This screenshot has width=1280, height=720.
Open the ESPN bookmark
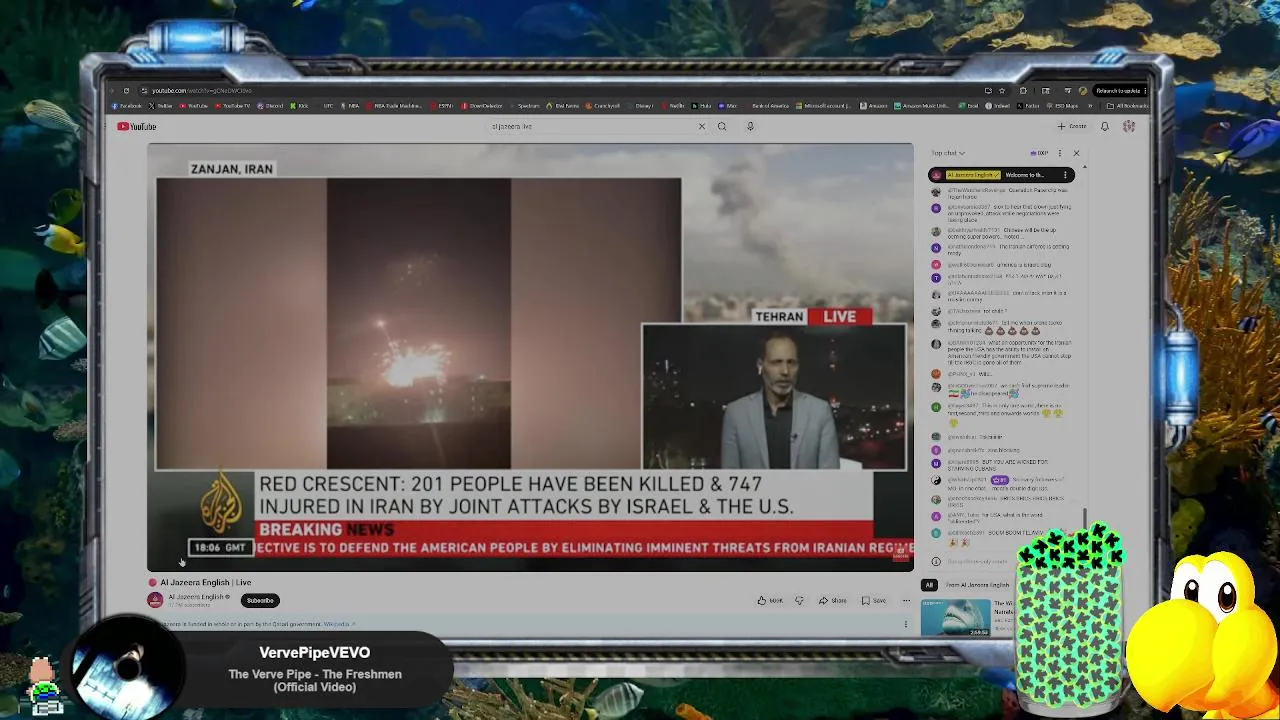pyautogui.click(x=442, y=106)
